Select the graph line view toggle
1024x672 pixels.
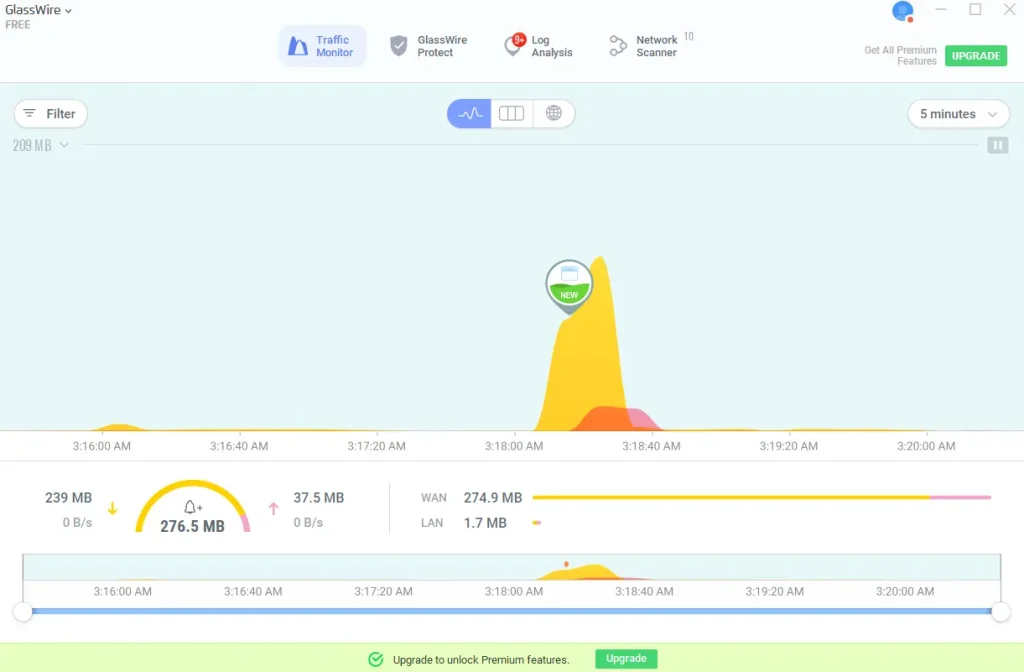tap(469, 114)
